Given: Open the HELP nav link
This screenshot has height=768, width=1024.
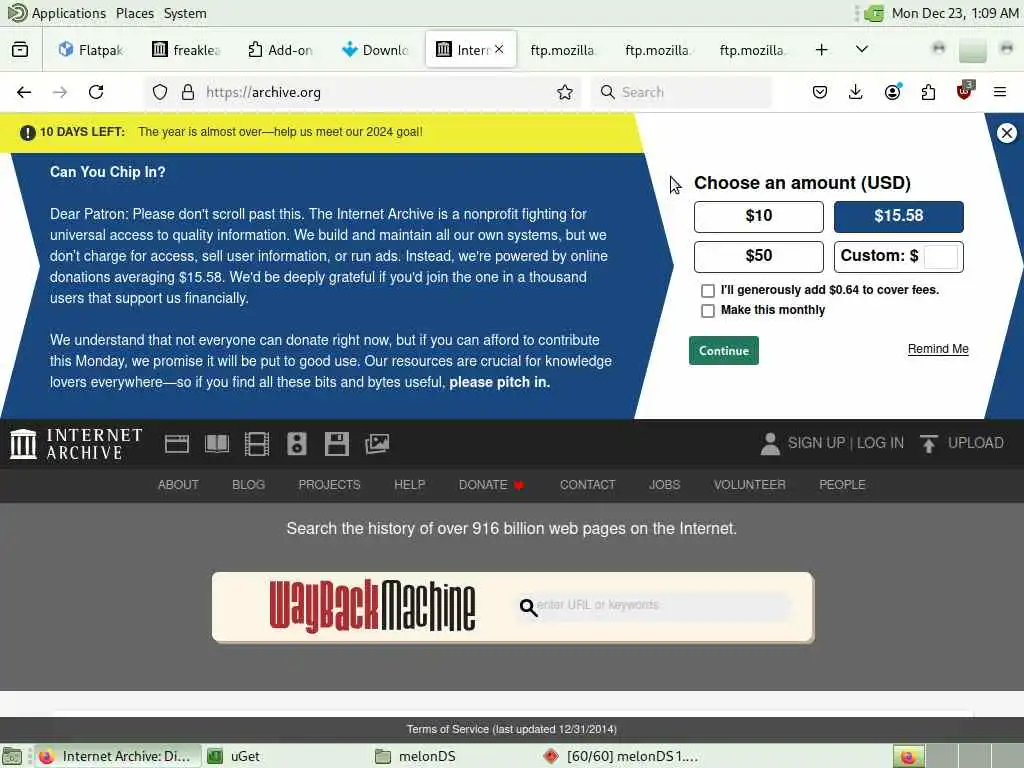Looking at the screenshot, I should 409,485.
